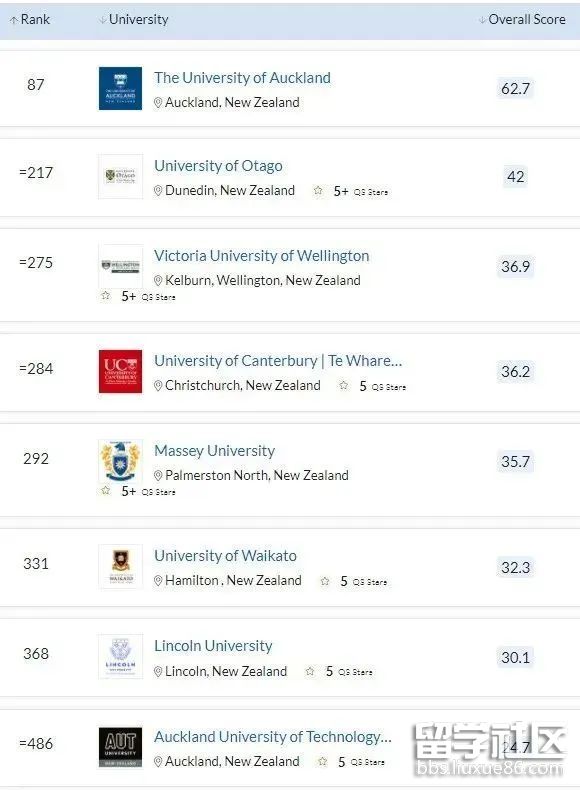Open the Victoria University of Wellington link
The width and height of the screenshot is (580, 790).
262,255
